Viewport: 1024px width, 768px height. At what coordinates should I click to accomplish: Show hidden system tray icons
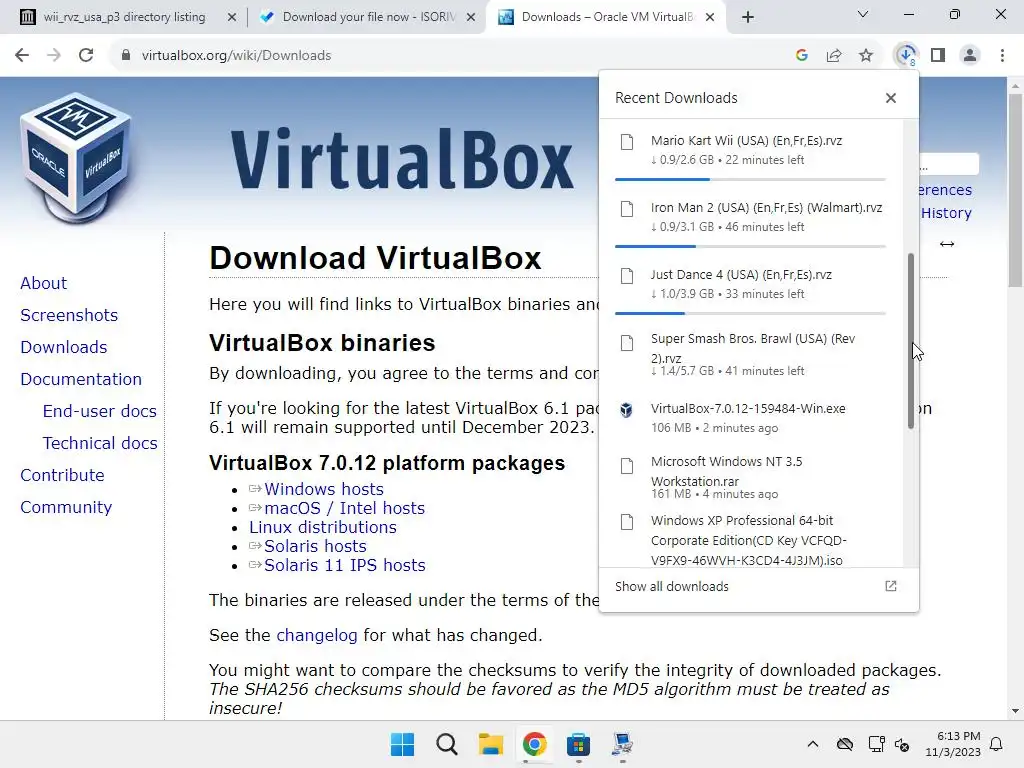(x=812, y=744)
